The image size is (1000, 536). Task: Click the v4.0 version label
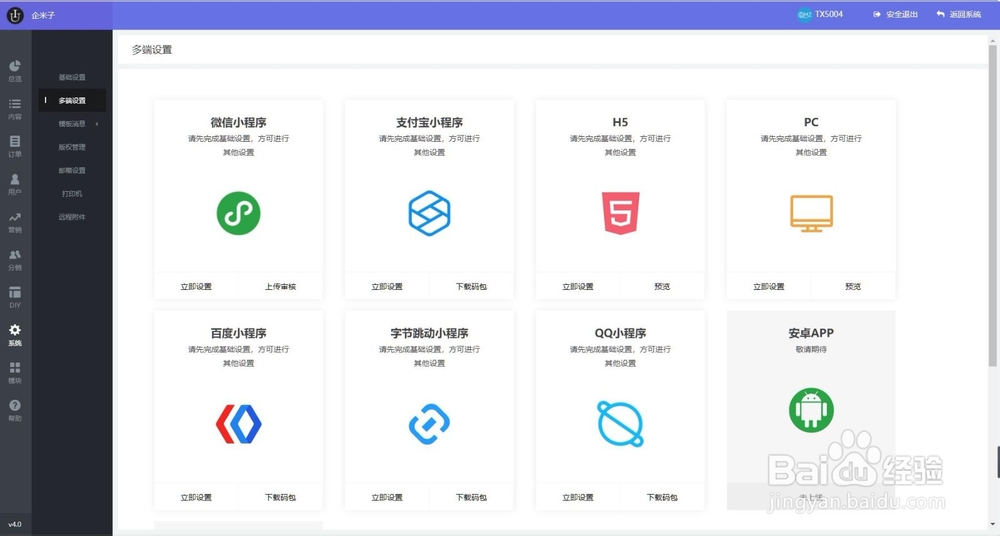click(15, 525)
